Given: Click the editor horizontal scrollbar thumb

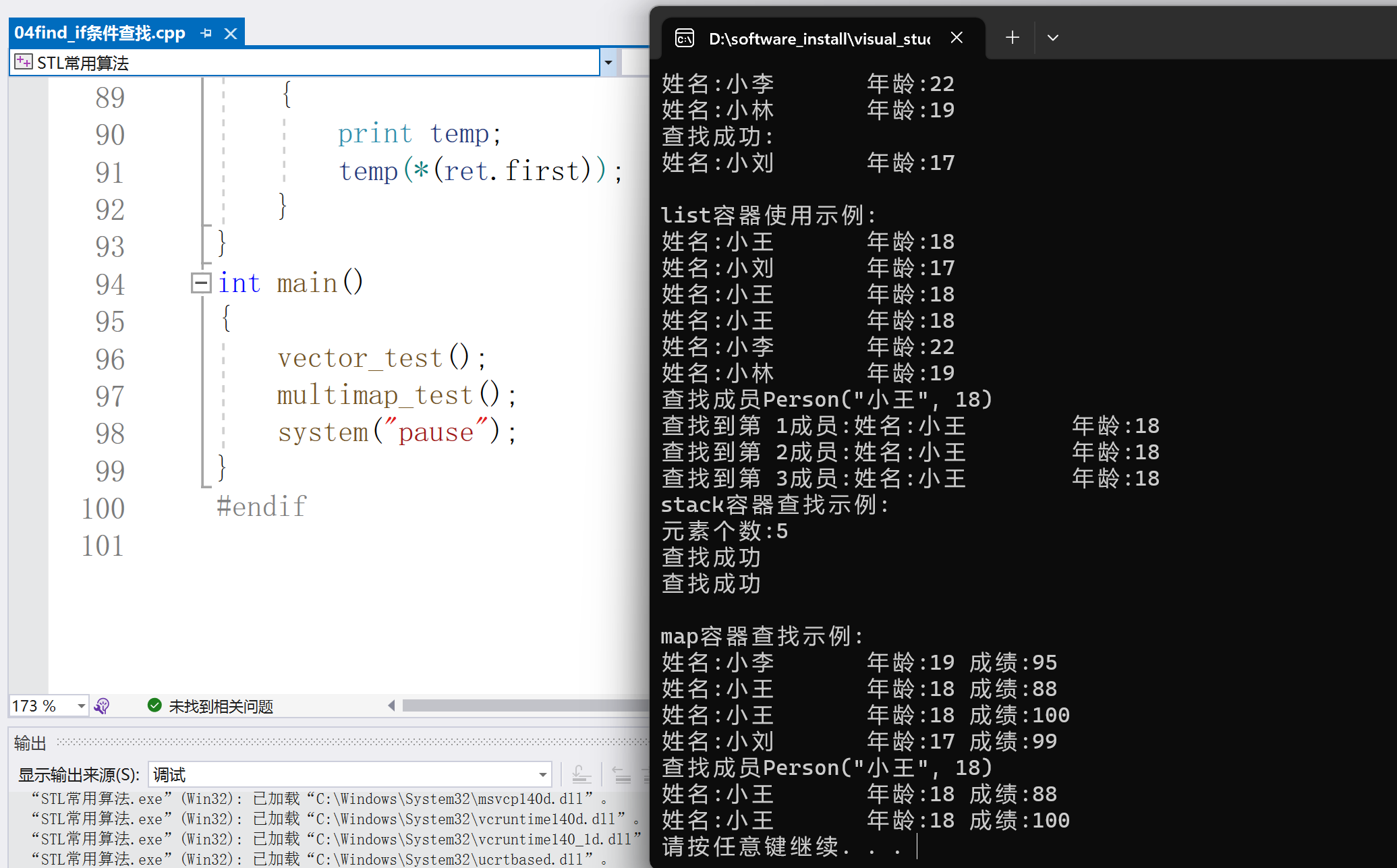Looking at the screenshot, I should [526, 705].
